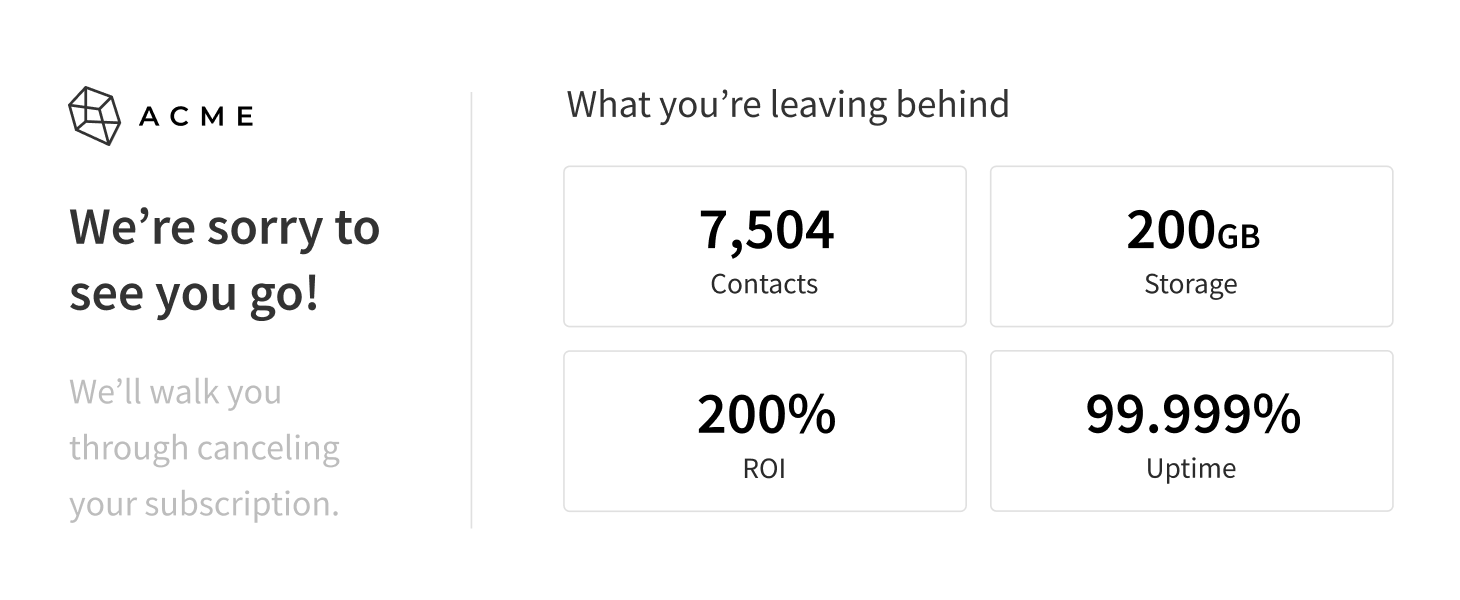This screenshot has width=1460, height=600.
Task: Select the 99.999% Uptime card
Action: tap(1191, 431)
